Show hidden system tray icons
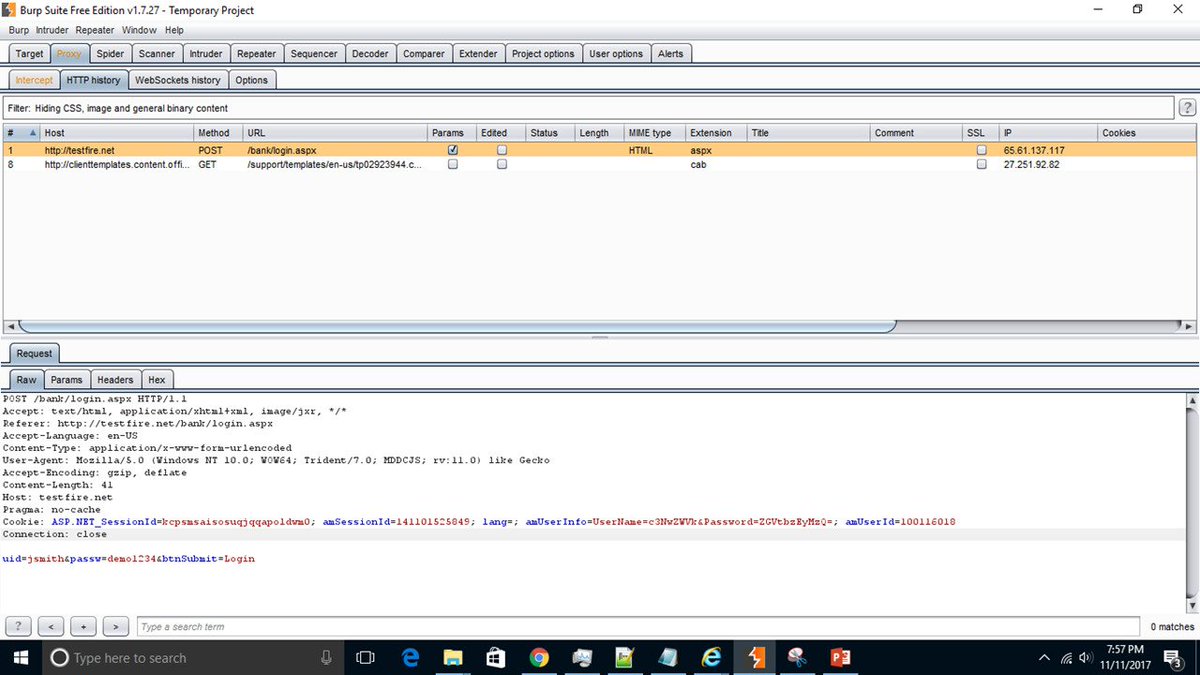Screen dimensions: 1200x675 [1045, 657]
